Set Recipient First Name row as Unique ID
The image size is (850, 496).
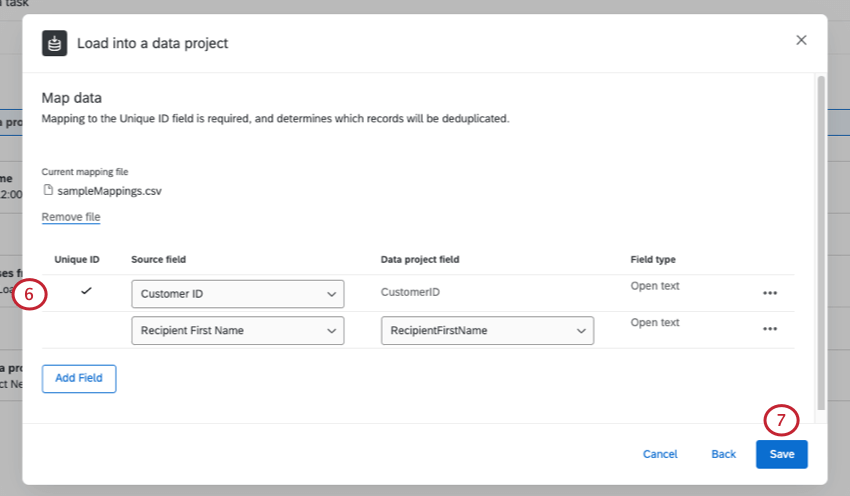86,330
